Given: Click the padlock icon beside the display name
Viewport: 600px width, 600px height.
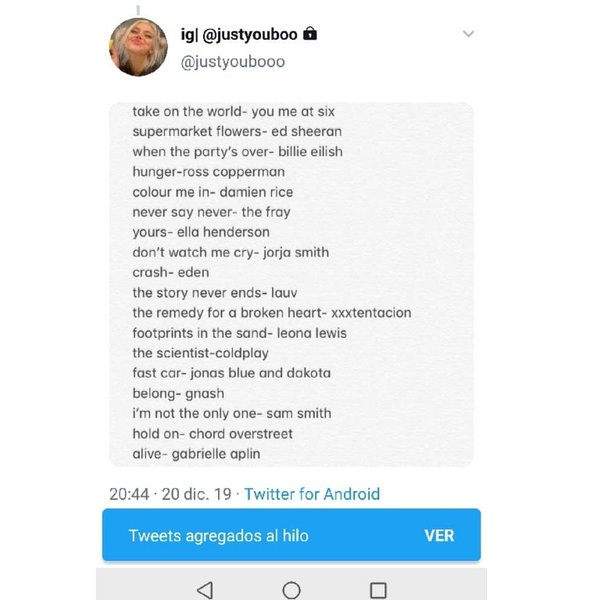Looking at the screenshot, I should (x=310, y=35).
